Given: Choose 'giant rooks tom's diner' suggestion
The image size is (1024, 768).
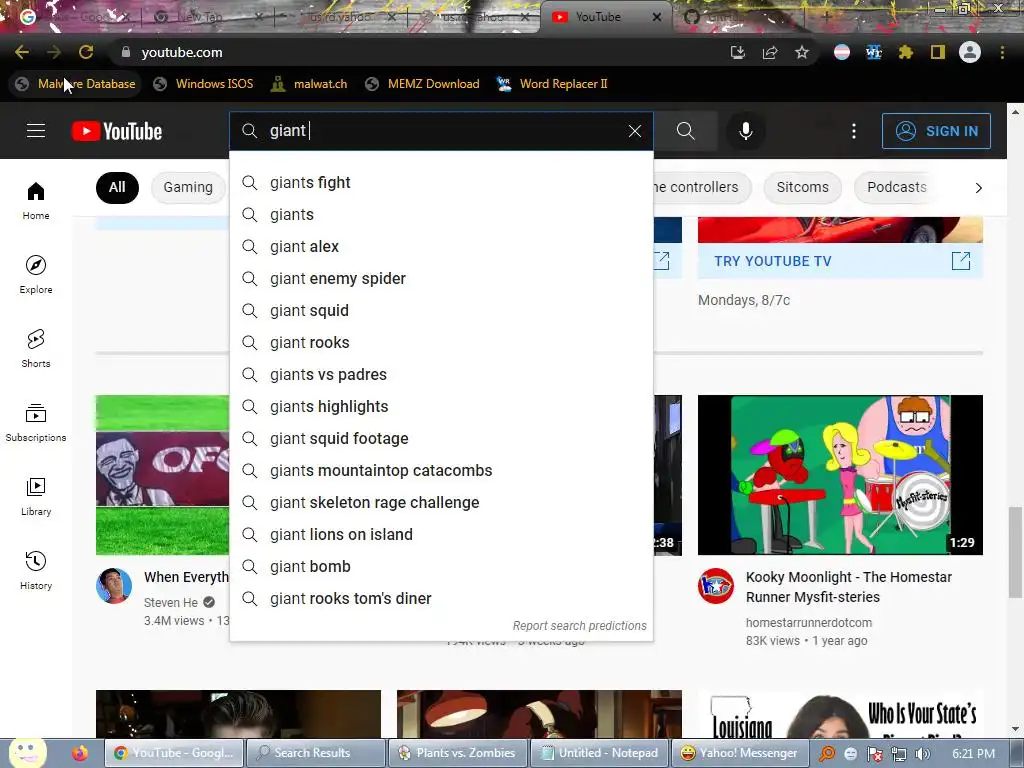Looking at the screenshot, I should click(x=441, y=599).
